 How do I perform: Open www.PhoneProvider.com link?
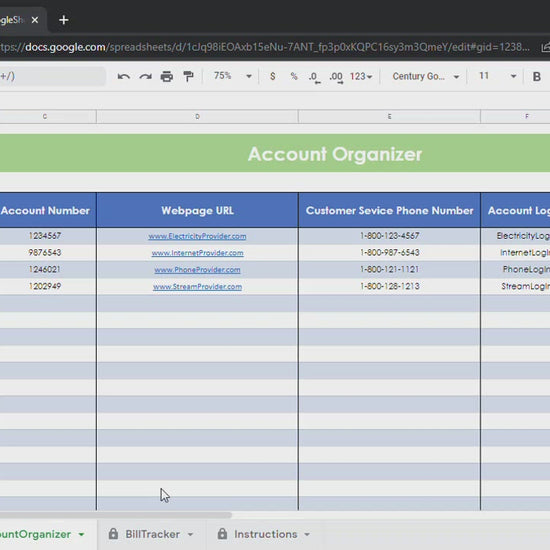[x=197, y=270]
